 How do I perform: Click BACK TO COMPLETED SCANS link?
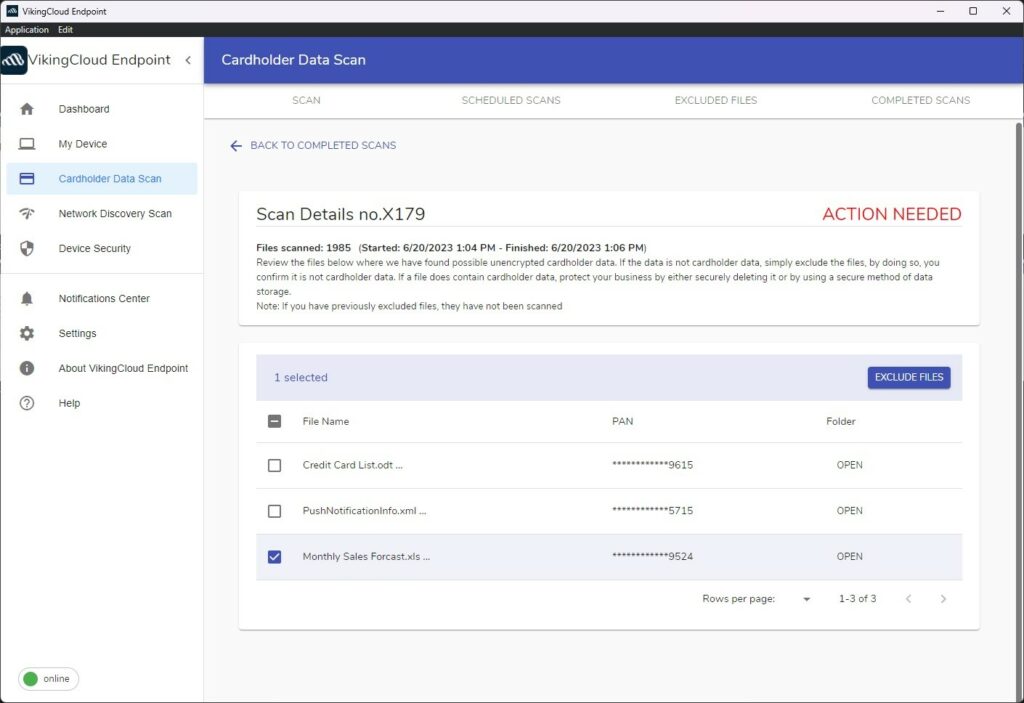coord(315,145)
